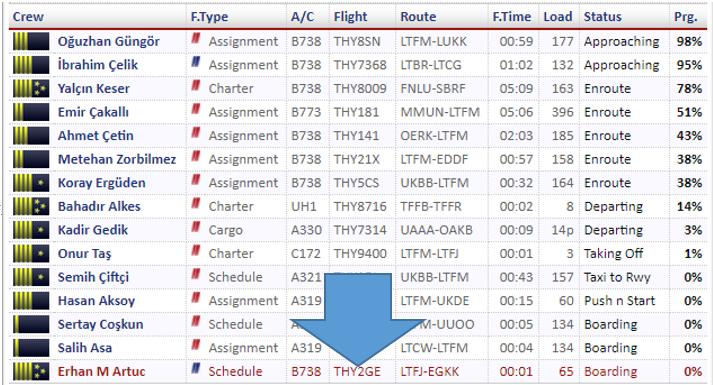Screen dimensions: 713x385
Task: Select flight THY2GE in the last row
Action: click(x=357, y=372)
